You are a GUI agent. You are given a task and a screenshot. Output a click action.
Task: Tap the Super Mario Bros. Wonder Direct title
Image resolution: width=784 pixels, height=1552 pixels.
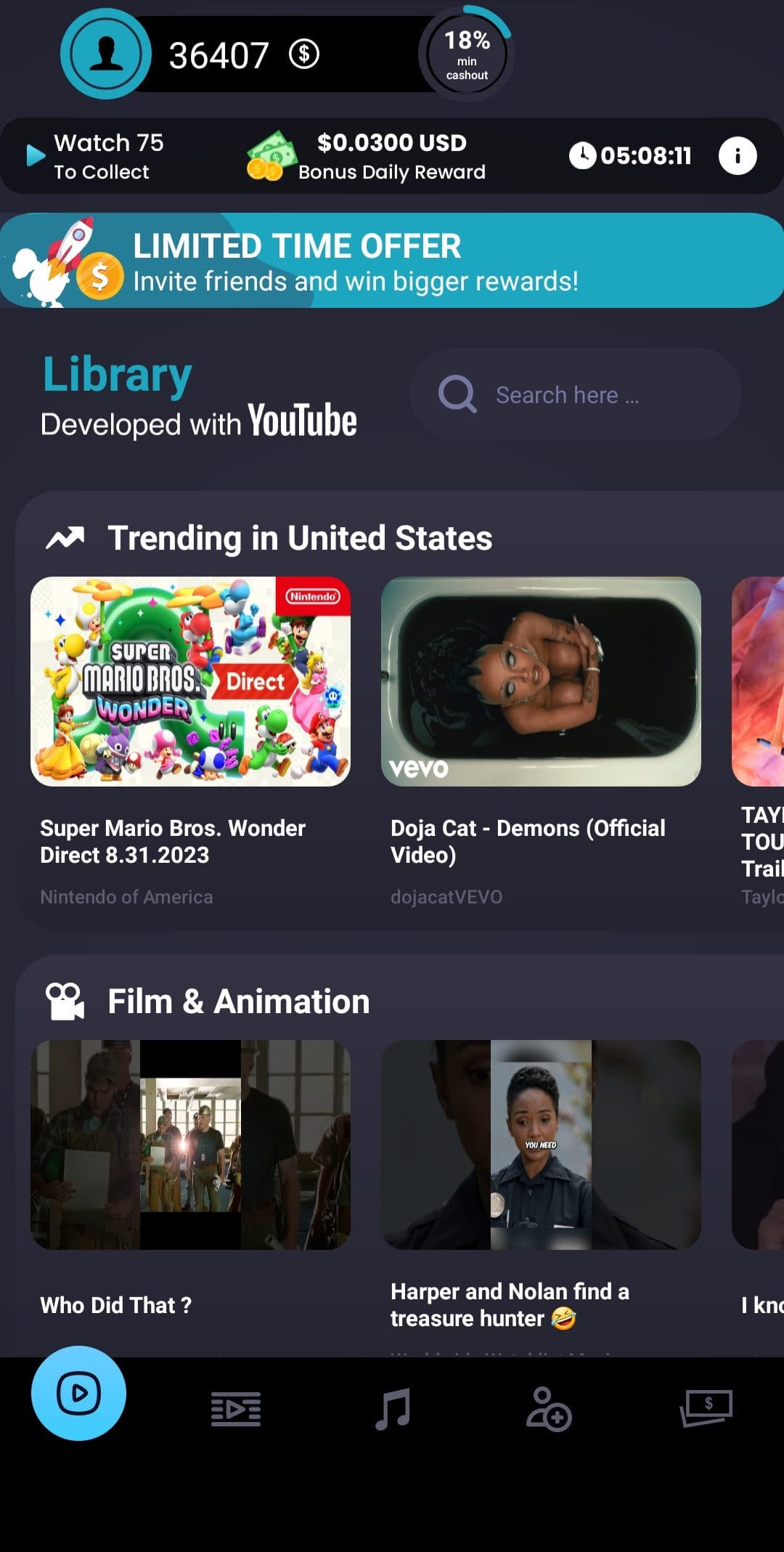coord(173,841)
